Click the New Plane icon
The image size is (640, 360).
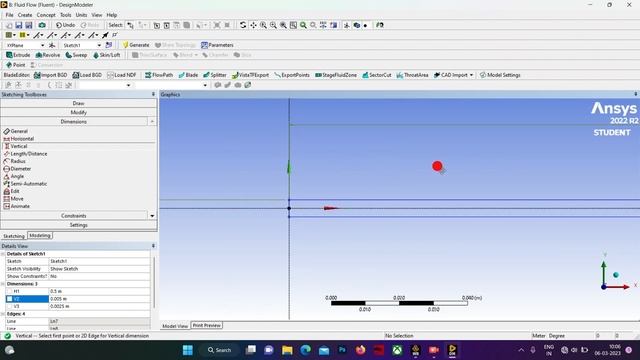(52, 45)
